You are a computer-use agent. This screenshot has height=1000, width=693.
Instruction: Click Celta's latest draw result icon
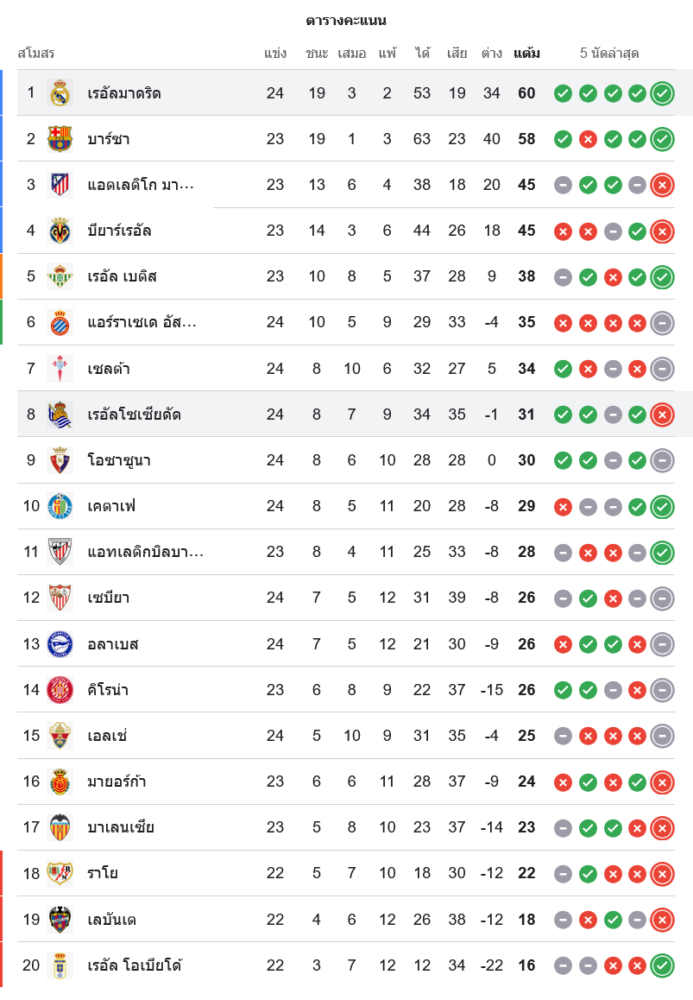(662, 369)
